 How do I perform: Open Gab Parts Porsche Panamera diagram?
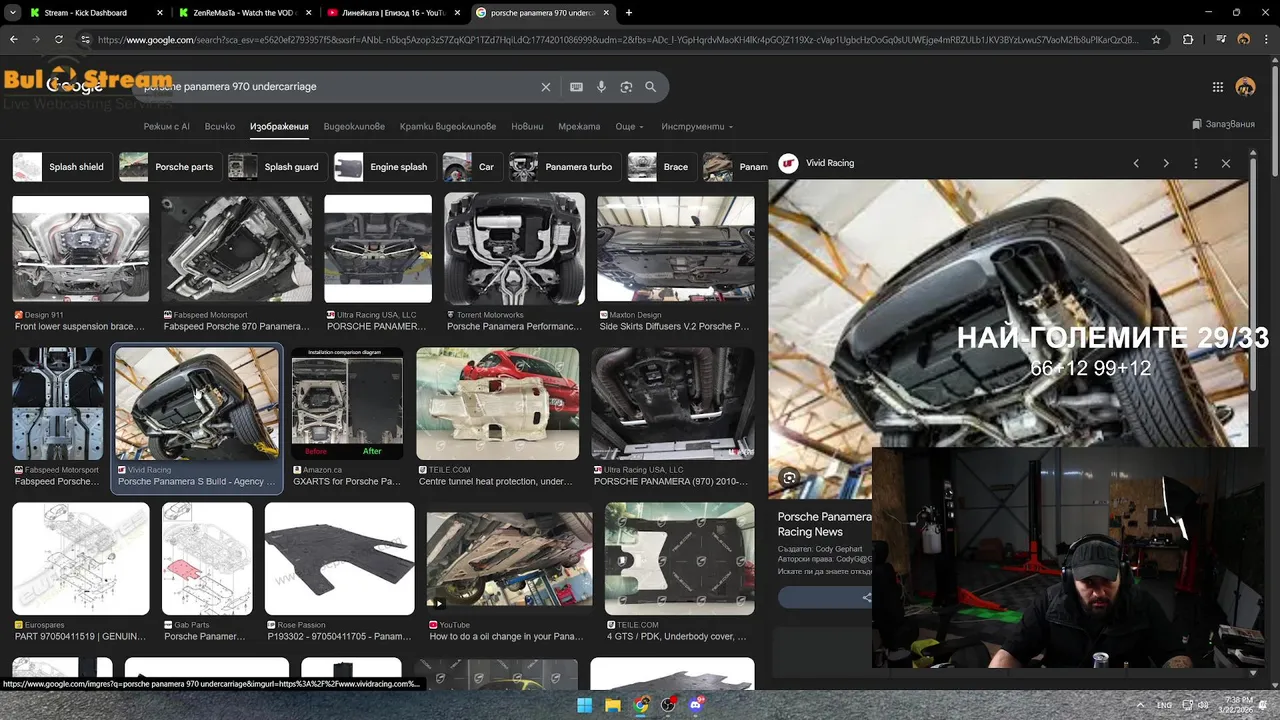click(207, 559)
